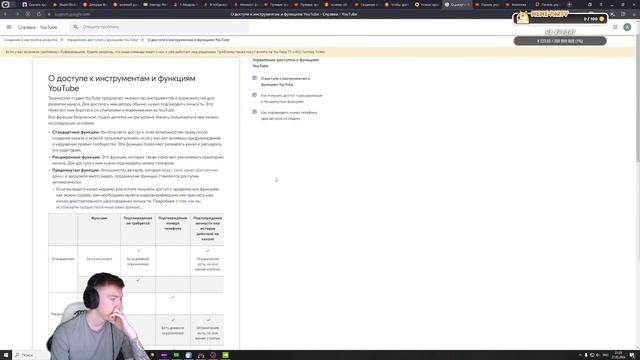The height and width of the screenshot is (360, 640).
Task: Click the browser Forward arrow button
Action: tap(17, 14)
